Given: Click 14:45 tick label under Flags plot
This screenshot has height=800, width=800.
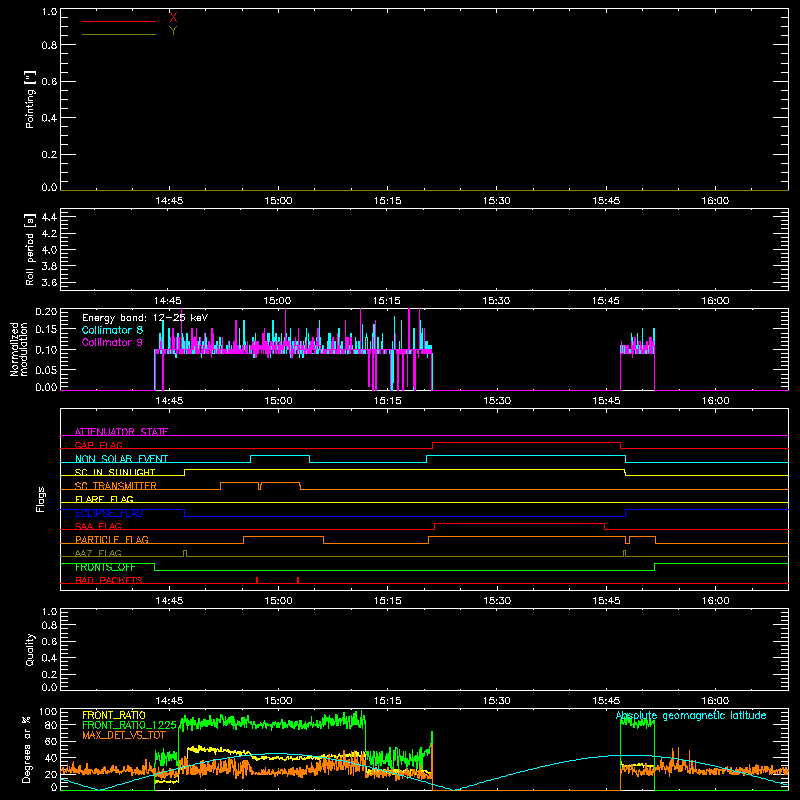Looking at the screenshot, I should click(x=169, y=601).
